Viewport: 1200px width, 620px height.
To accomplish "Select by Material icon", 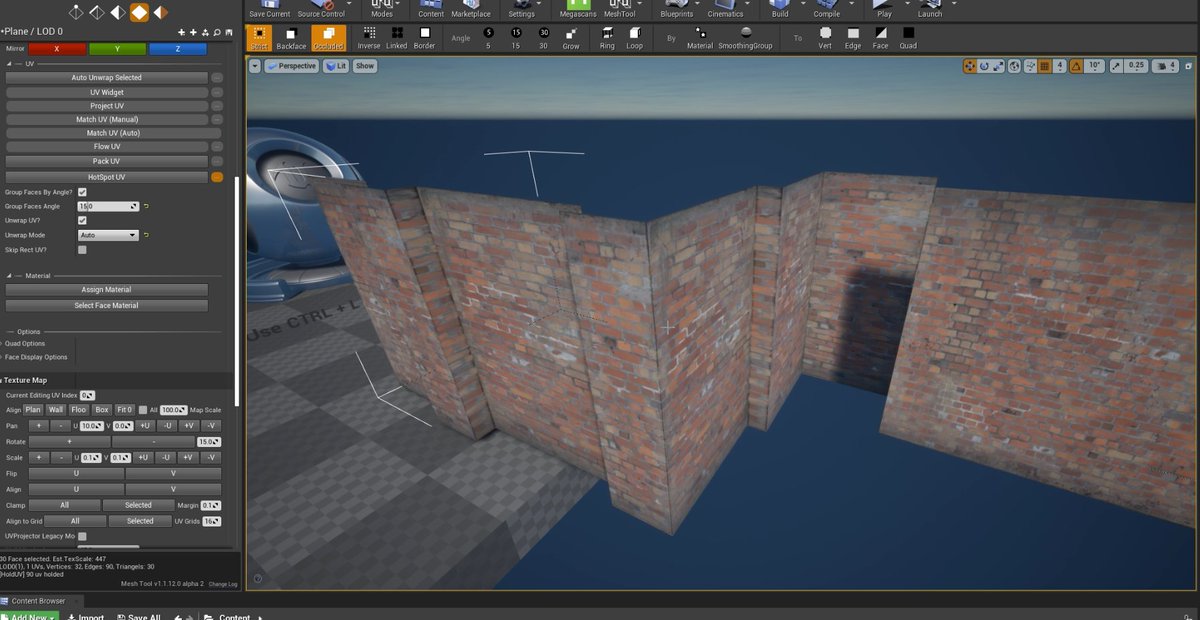I will coord(700,39).
